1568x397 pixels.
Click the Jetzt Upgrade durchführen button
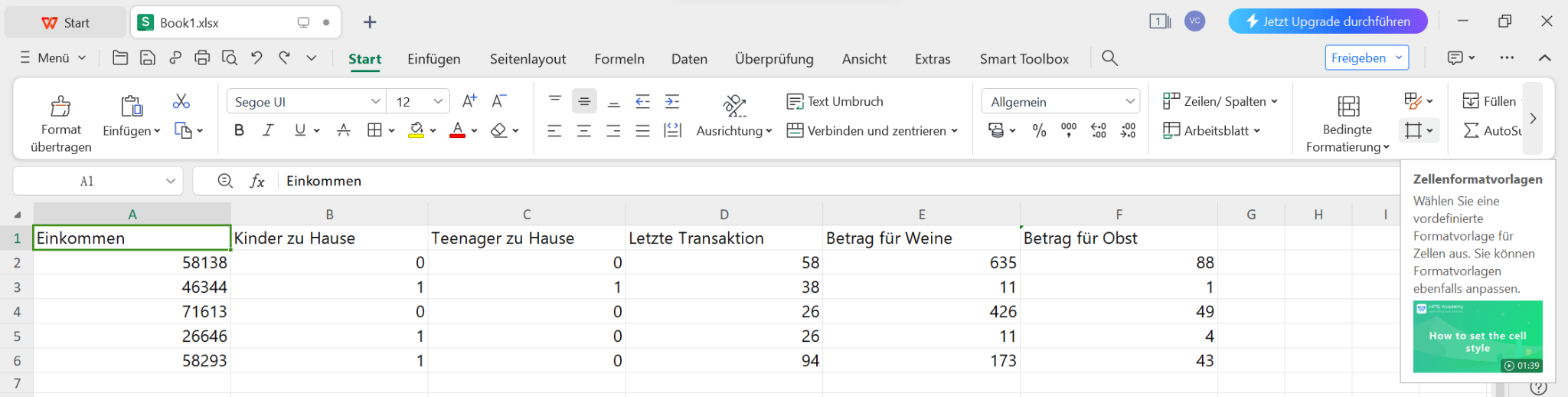coord(1327,21)
